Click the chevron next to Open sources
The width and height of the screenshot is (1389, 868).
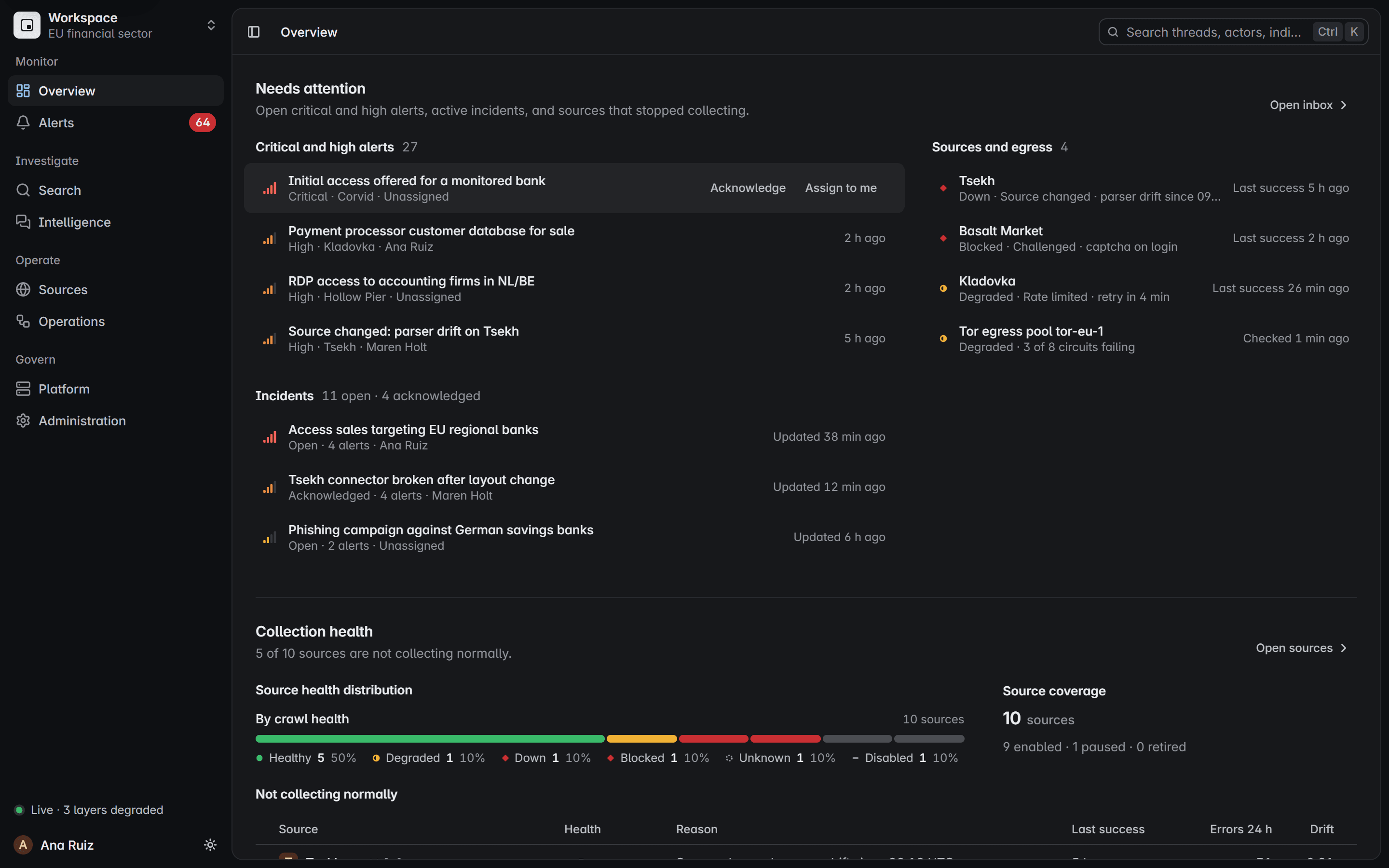1343,648
